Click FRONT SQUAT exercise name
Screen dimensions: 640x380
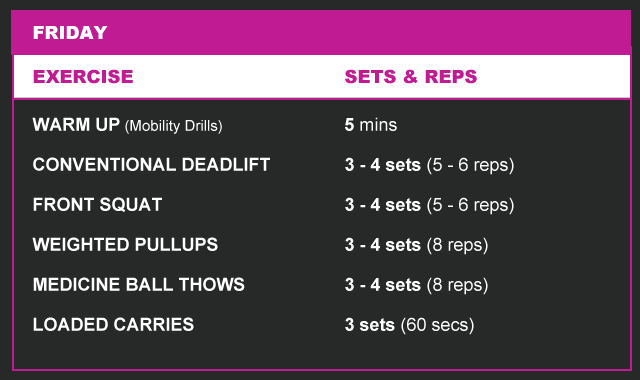pos(97,205)
